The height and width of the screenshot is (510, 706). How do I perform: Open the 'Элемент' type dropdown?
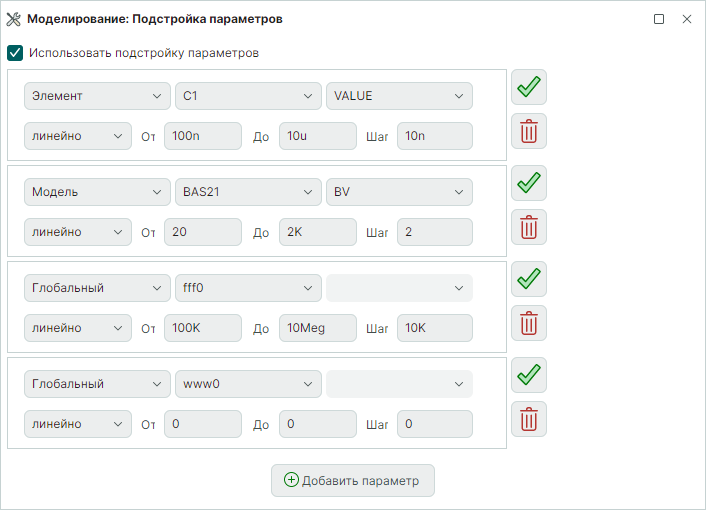[x=97, y=96]
